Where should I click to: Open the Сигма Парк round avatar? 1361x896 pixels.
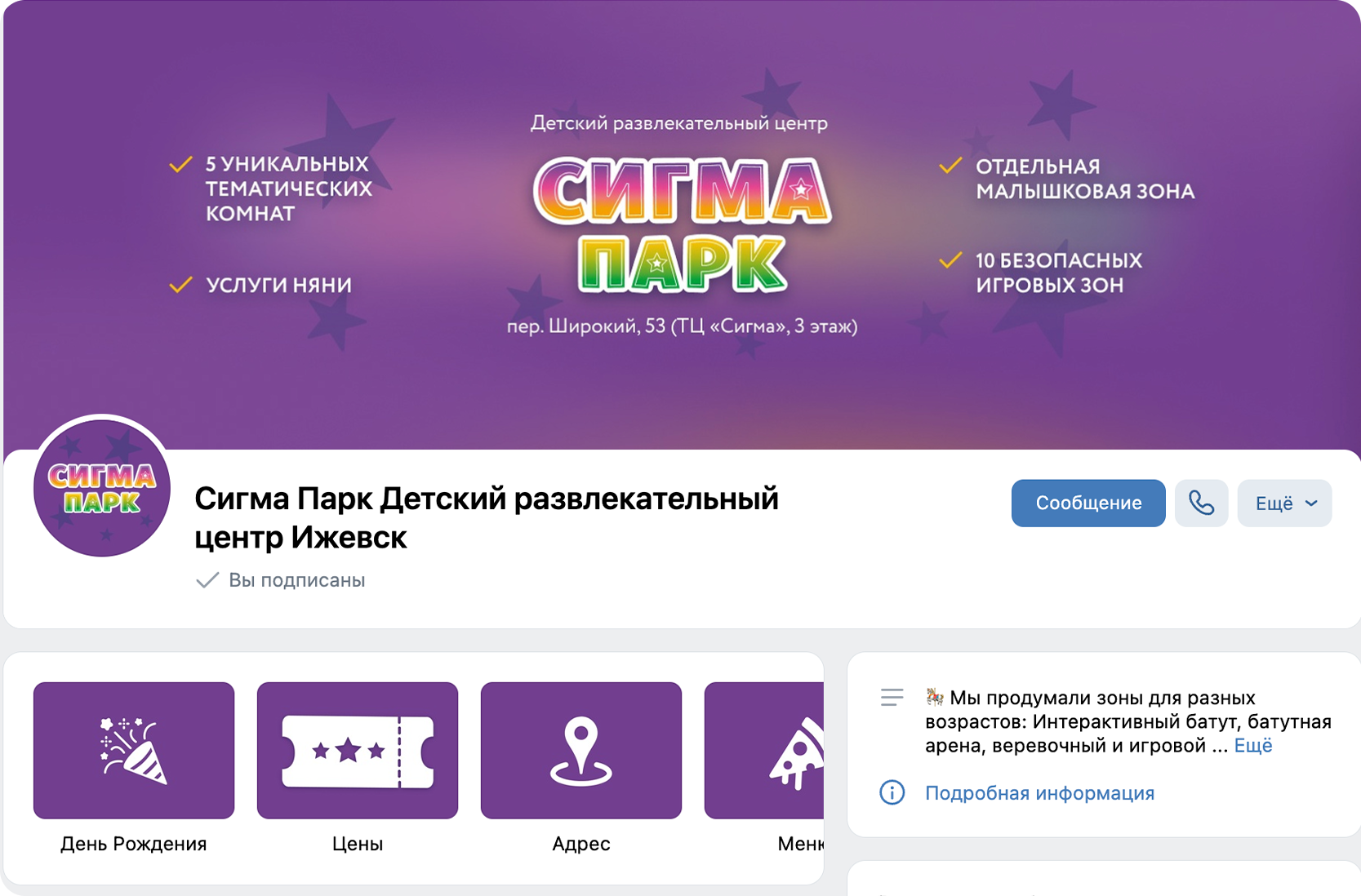102,488
